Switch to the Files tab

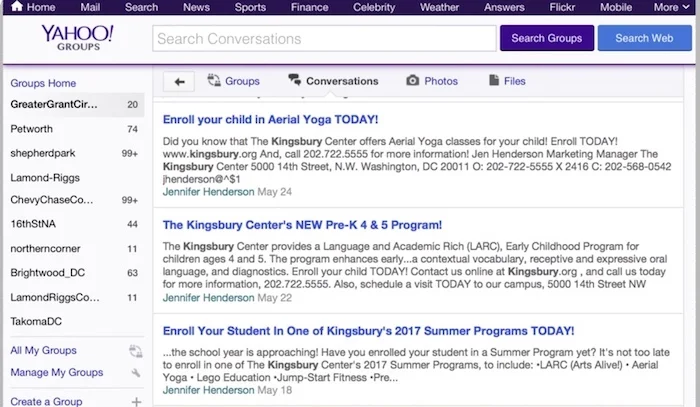coord(508,81)
